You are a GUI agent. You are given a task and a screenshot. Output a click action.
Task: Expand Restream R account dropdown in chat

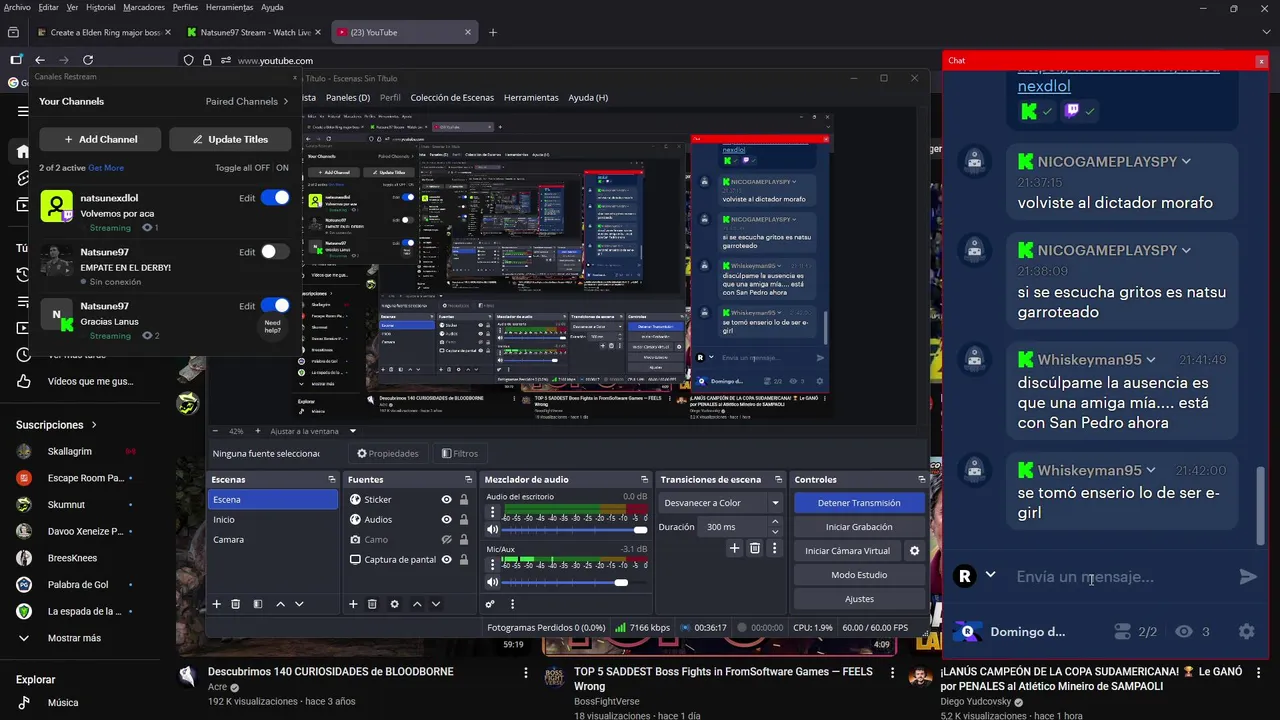[x=990, y=575]
